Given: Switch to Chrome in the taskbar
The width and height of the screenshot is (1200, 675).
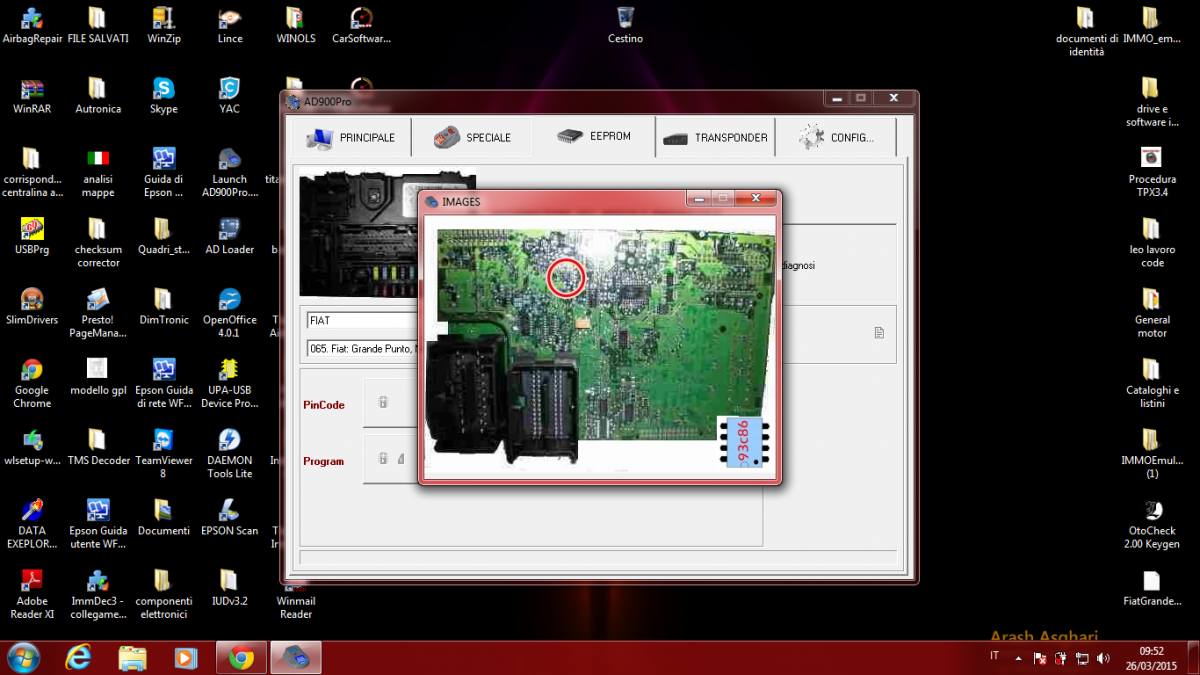Looking at the screenshot, I should (x=241, y=658).
